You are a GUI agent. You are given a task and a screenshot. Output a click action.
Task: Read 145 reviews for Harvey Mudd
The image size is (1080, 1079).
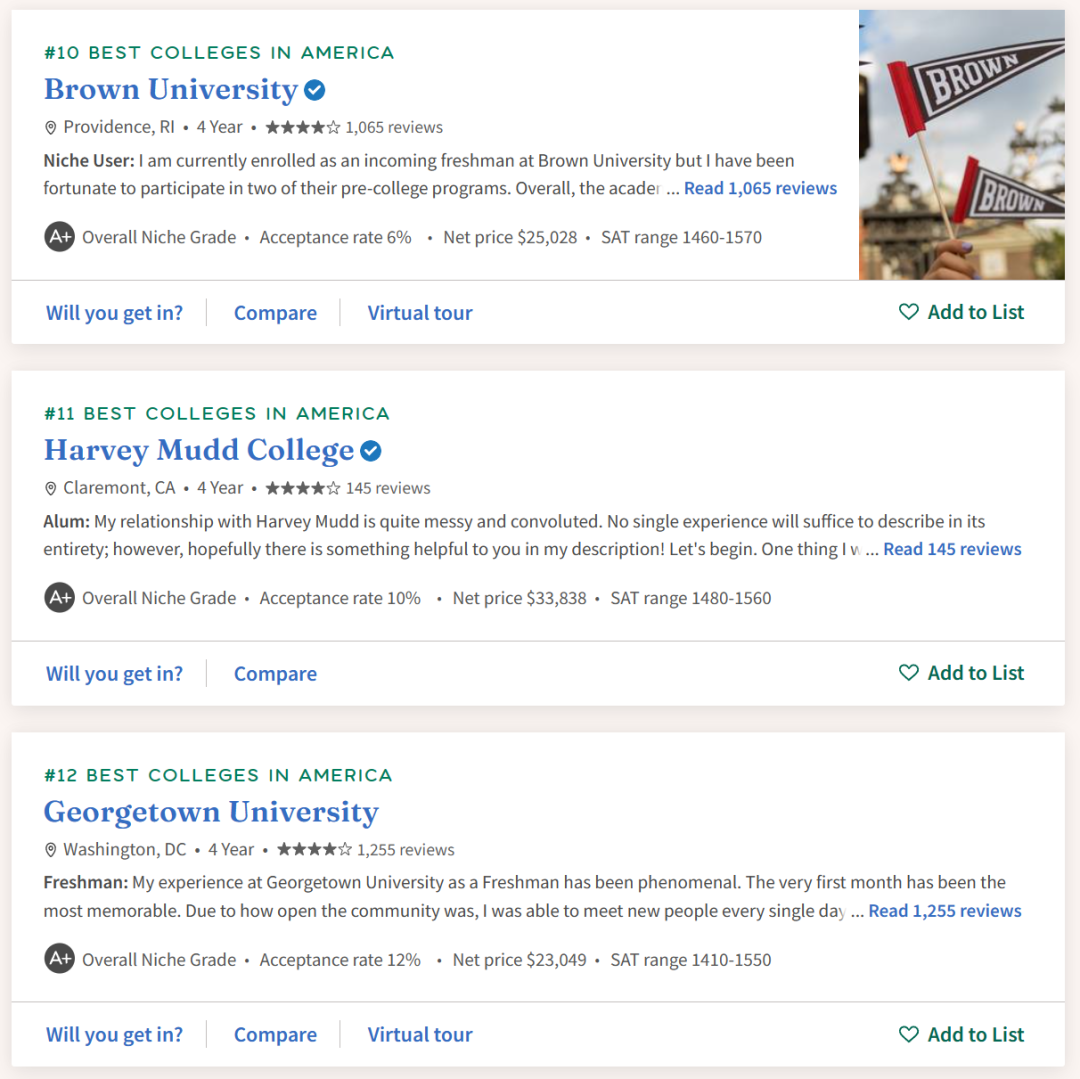coord(952,549)
